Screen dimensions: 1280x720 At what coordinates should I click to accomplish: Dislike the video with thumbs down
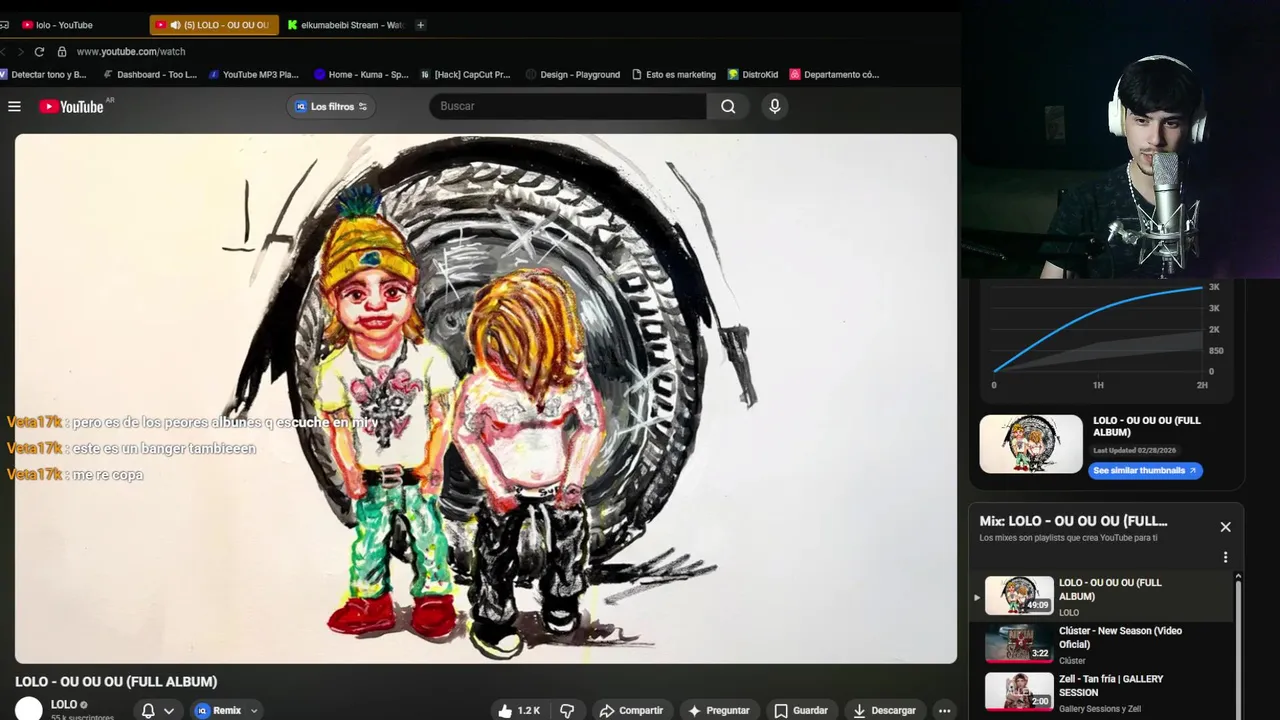coord(567,711)
